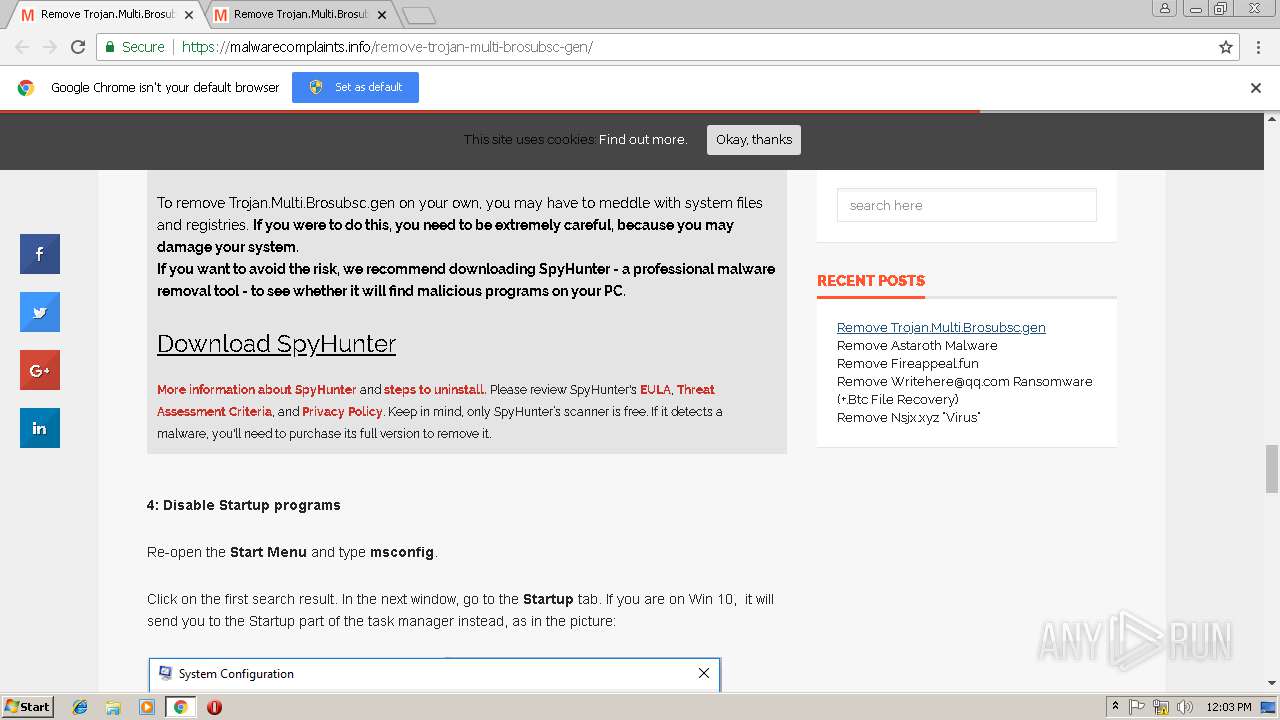1280x720 pixels.
Task: Open Chrome user profile icon
Action: 1164,8
